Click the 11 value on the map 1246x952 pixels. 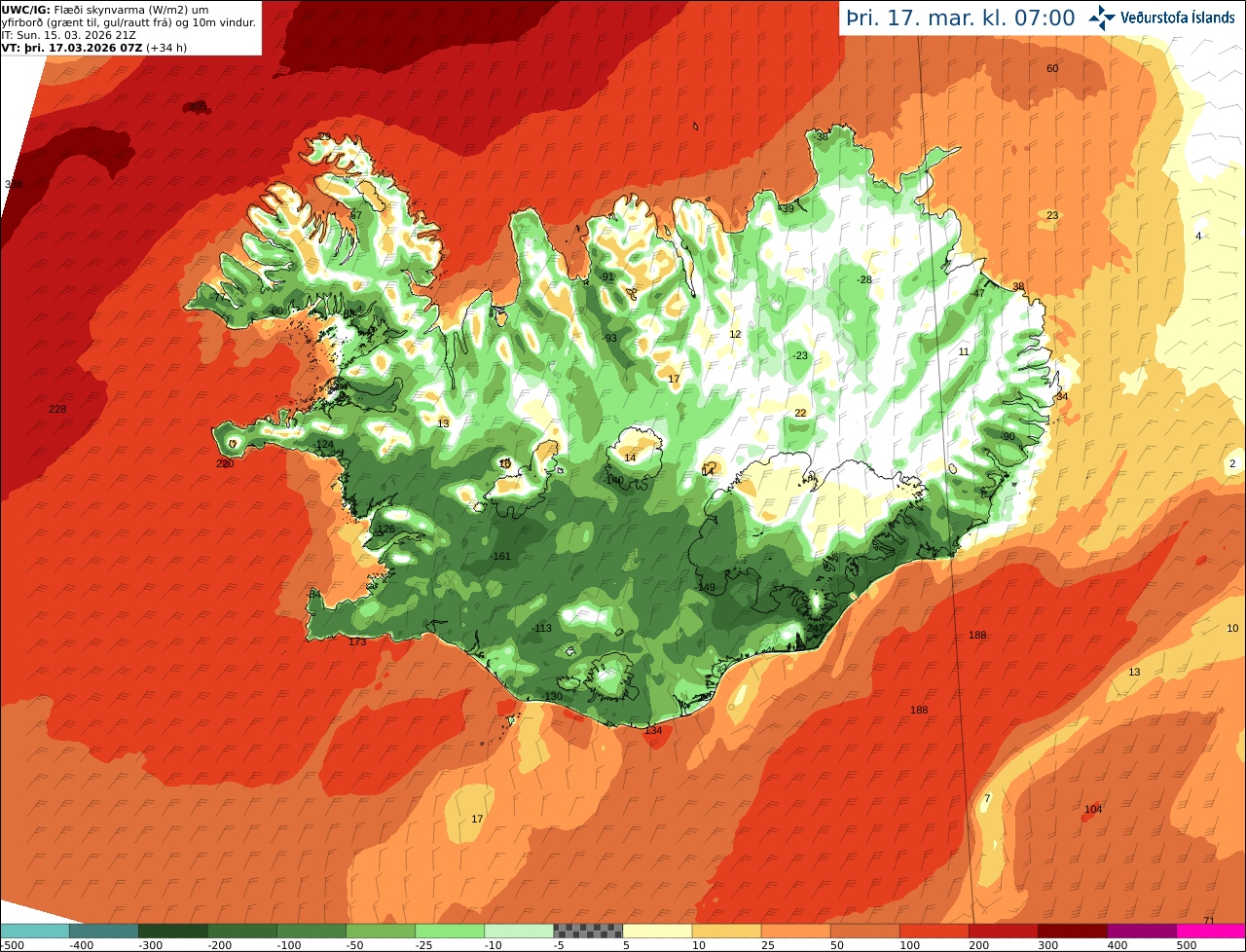(964, 351)
